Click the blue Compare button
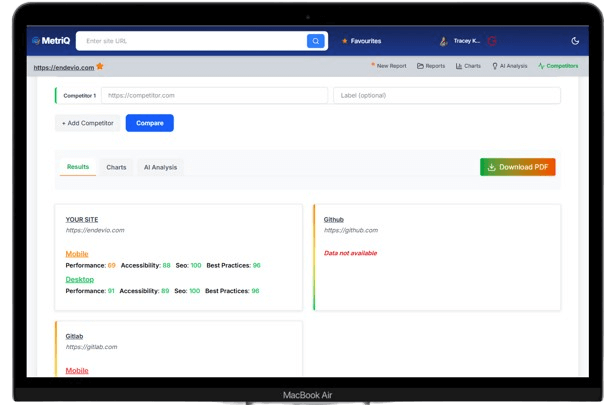Image resolution: width=616 pixels, height=405 pixels. pos(150,123)
